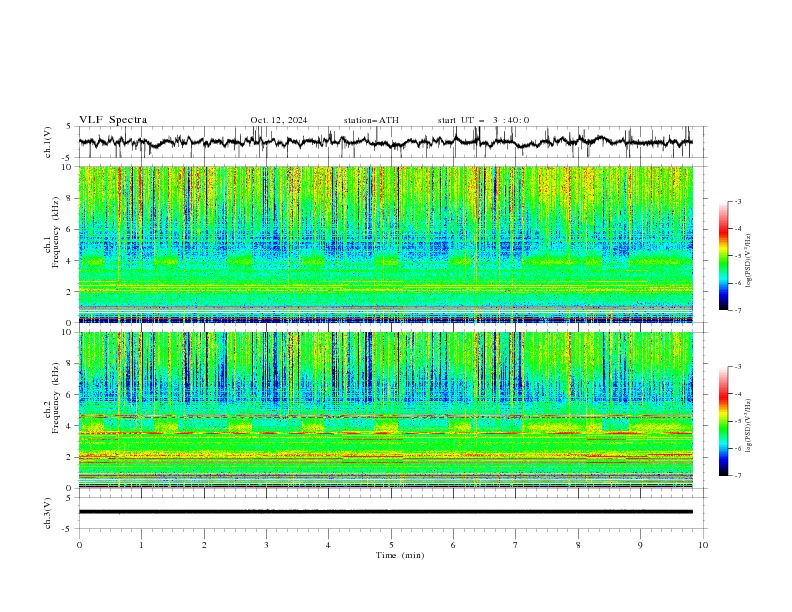792x612 pixels.
Task: Click the ch.2 spectrogram color bar
Action: point(724,421)
